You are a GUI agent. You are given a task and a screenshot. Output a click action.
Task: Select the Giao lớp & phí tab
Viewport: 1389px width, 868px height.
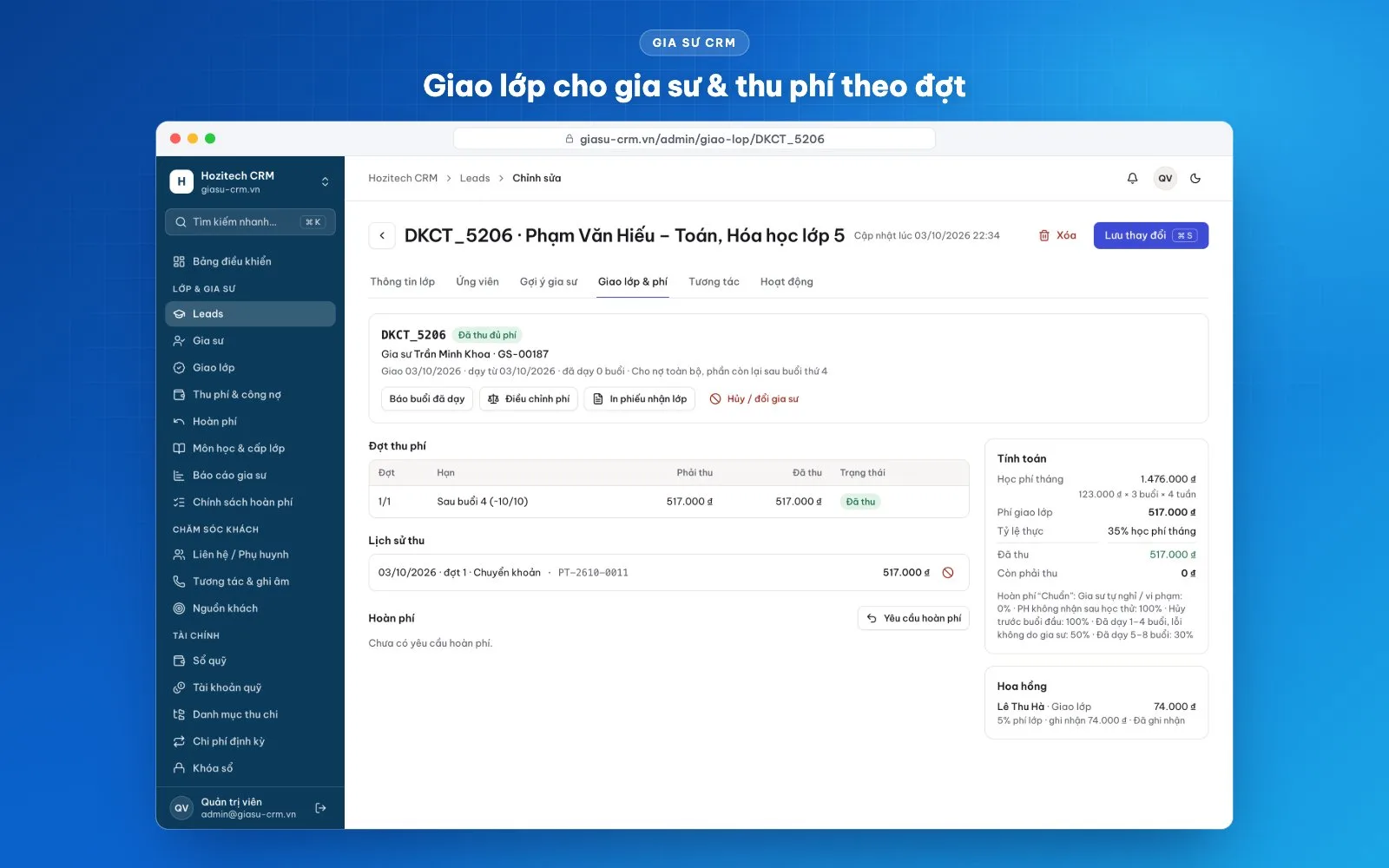[633, 282]
